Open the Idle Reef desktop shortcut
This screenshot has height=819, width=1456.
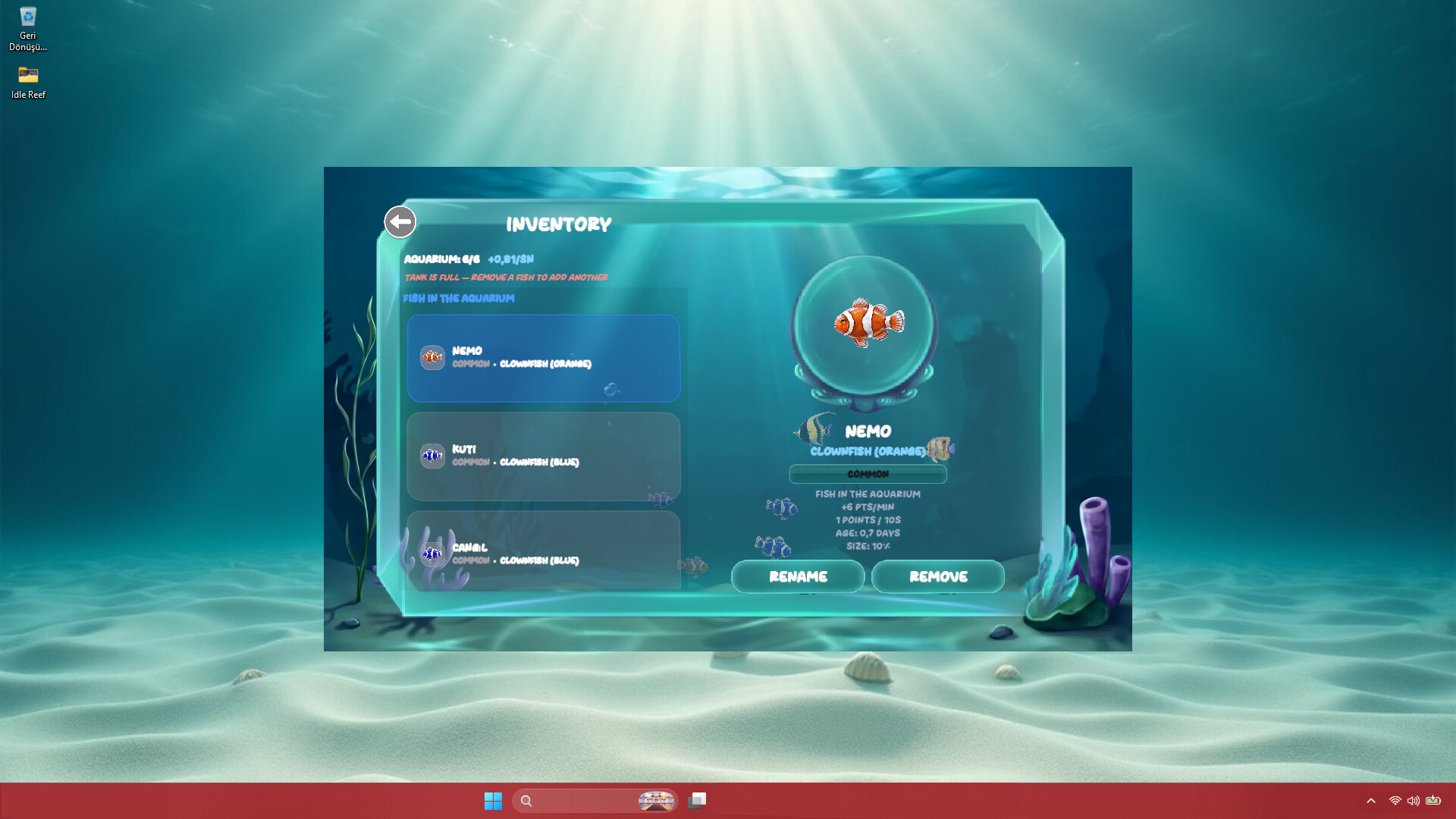pos(28,83)
